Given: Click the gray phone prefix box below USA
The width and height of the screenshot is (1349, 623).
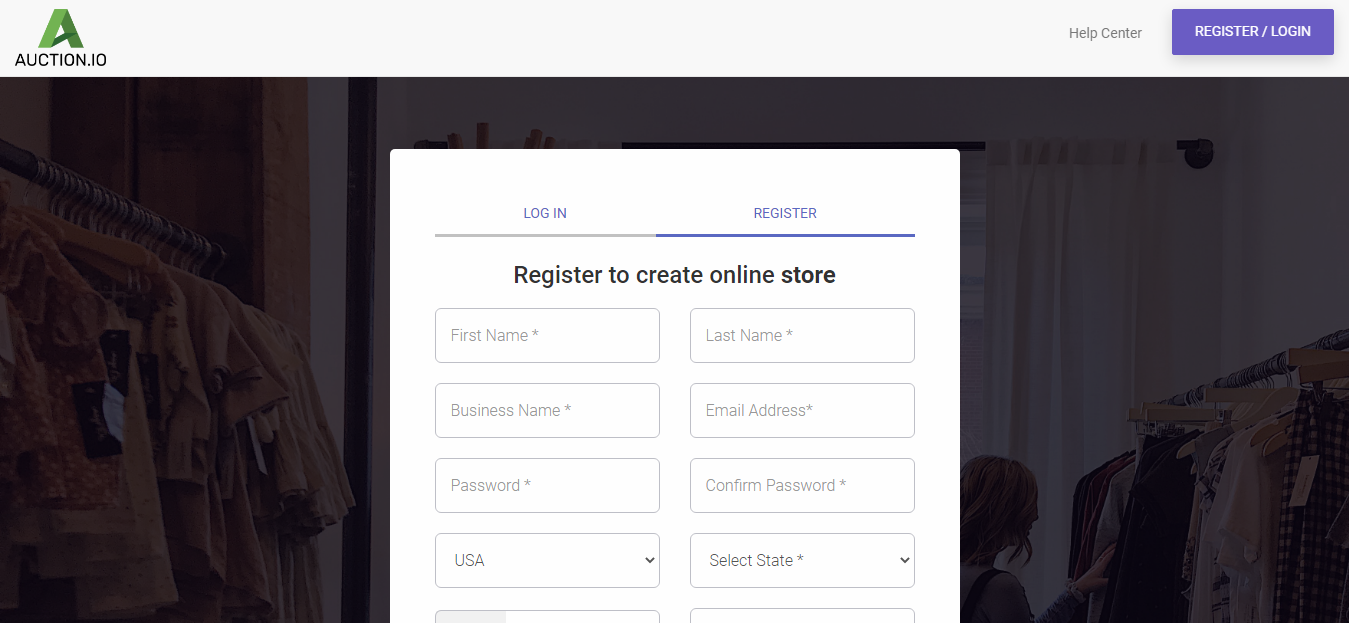Looking at the screenshot, I should 471,616.
